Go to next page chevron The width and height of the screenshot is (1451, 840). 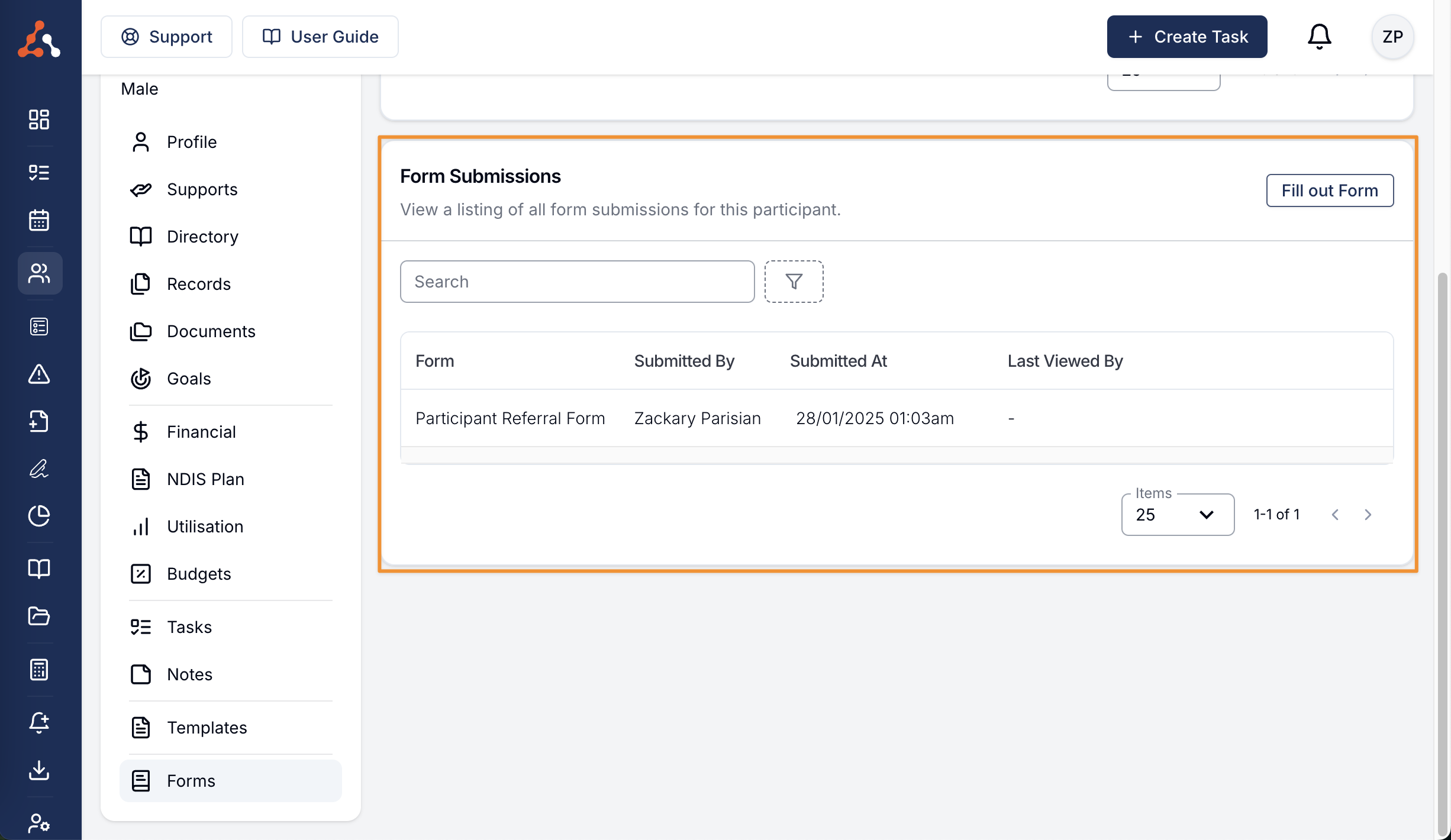tap(1368, 515)
